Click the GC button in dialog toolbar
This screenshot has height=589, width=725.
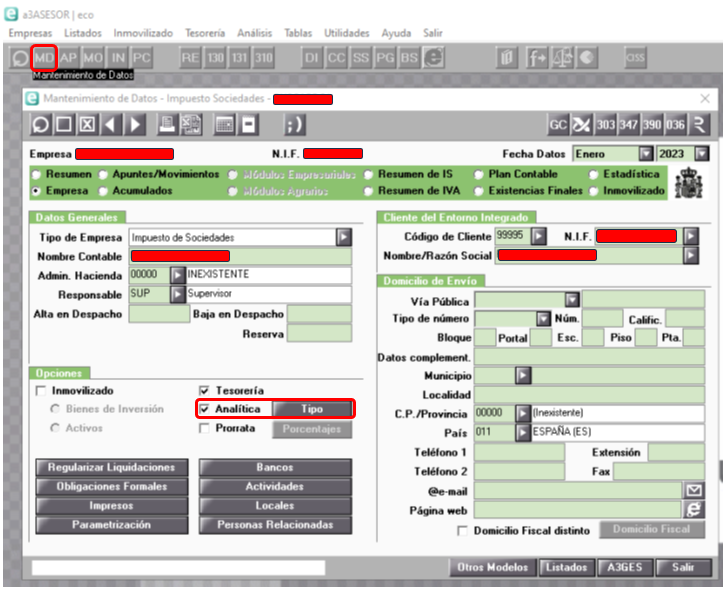coord(558,125)
